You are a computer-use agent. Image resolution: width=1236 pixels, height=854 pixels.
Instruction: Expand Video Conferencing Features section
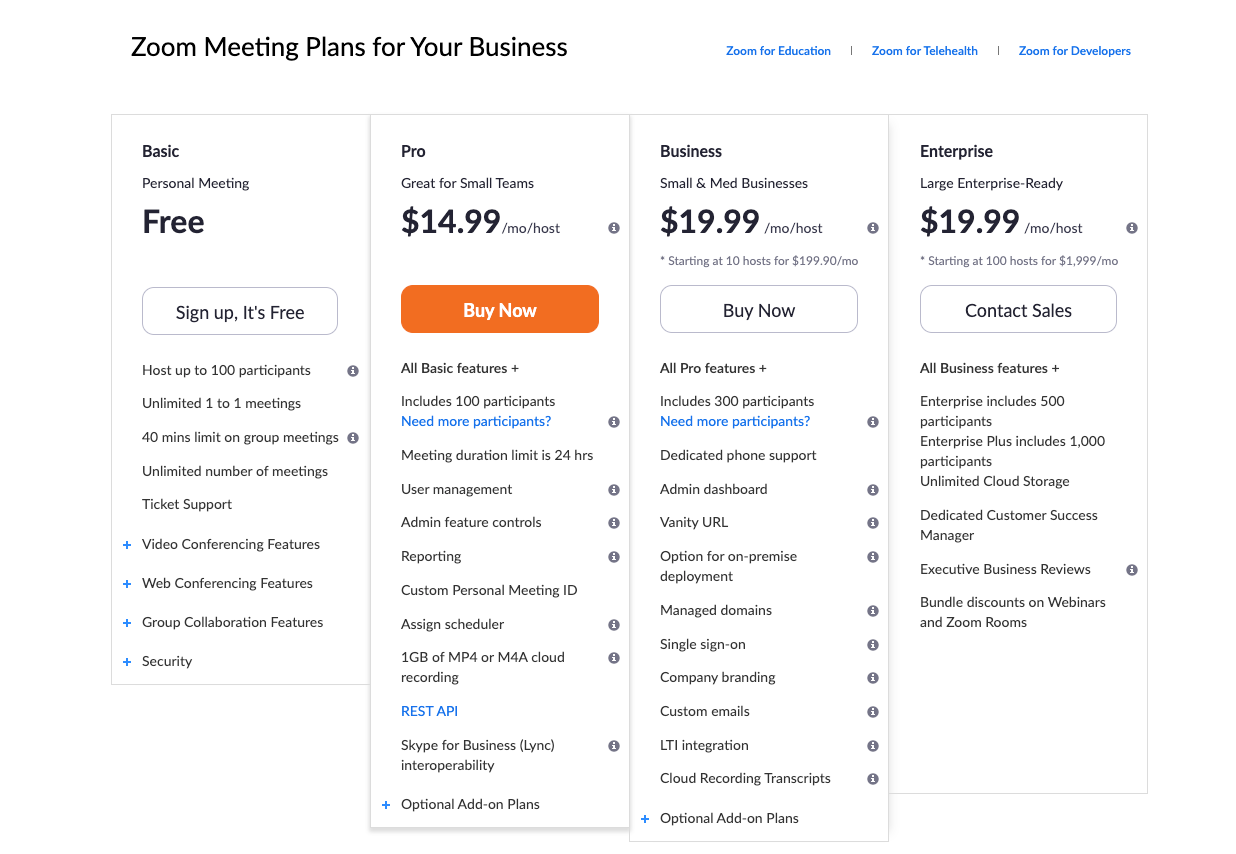tap(230, 545)
